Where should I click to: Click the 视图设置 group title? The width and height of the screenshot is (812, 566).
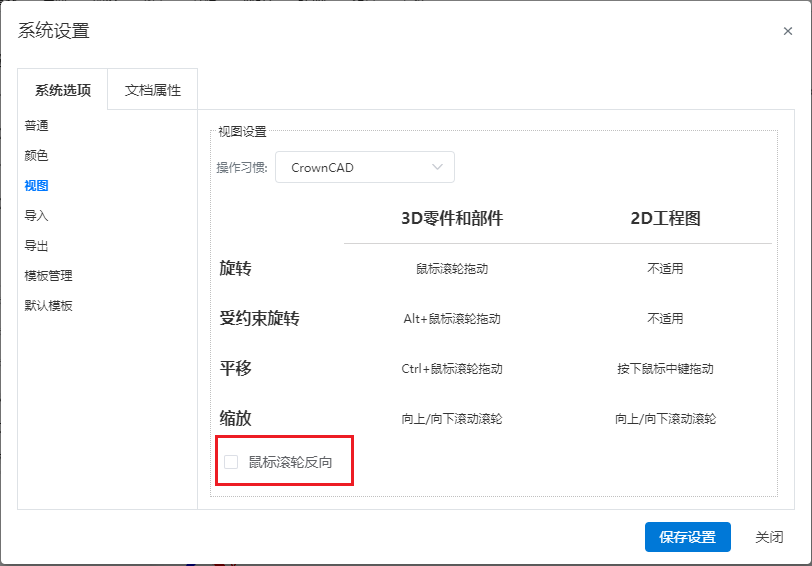pos(242,132)
